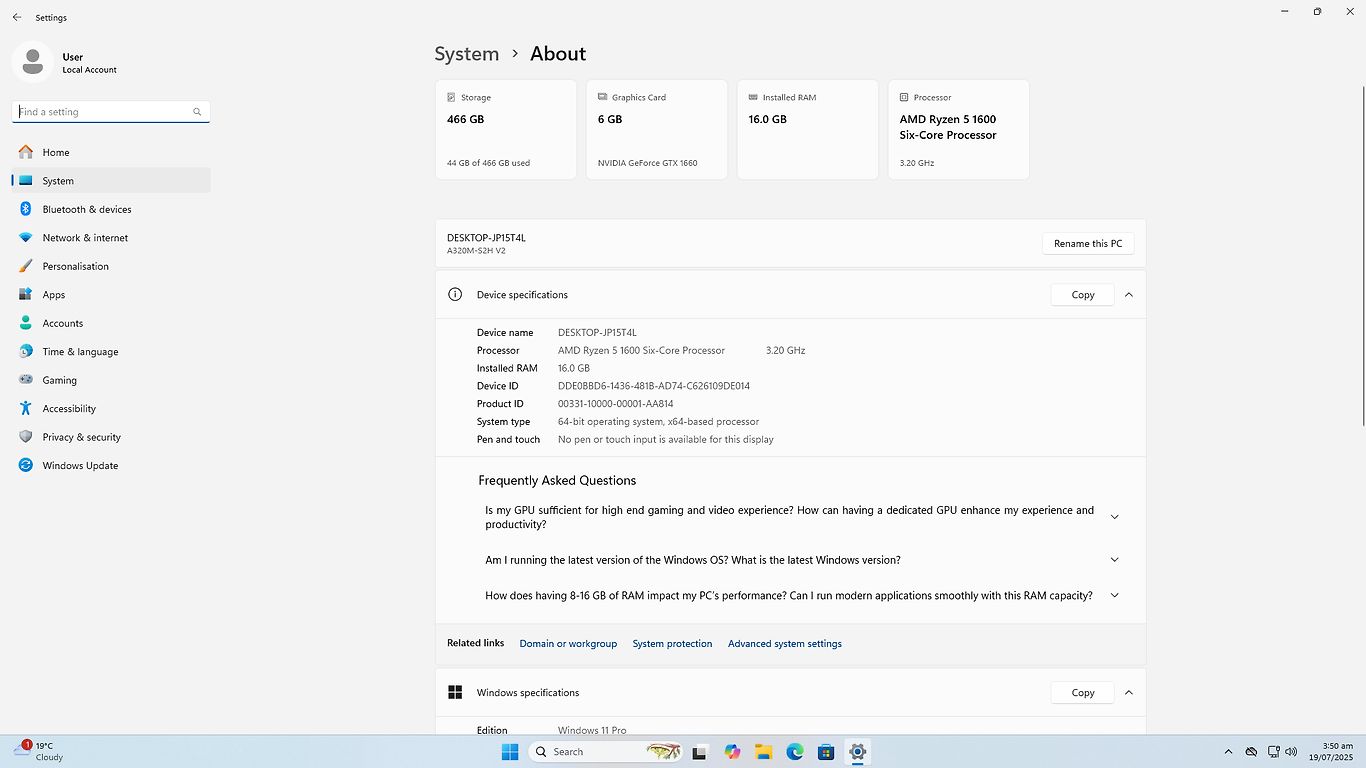Image resolution: width=1366 pixels, height=768 pixels.
Task: Open Task View from taskbar
Action: pos(700,752)
